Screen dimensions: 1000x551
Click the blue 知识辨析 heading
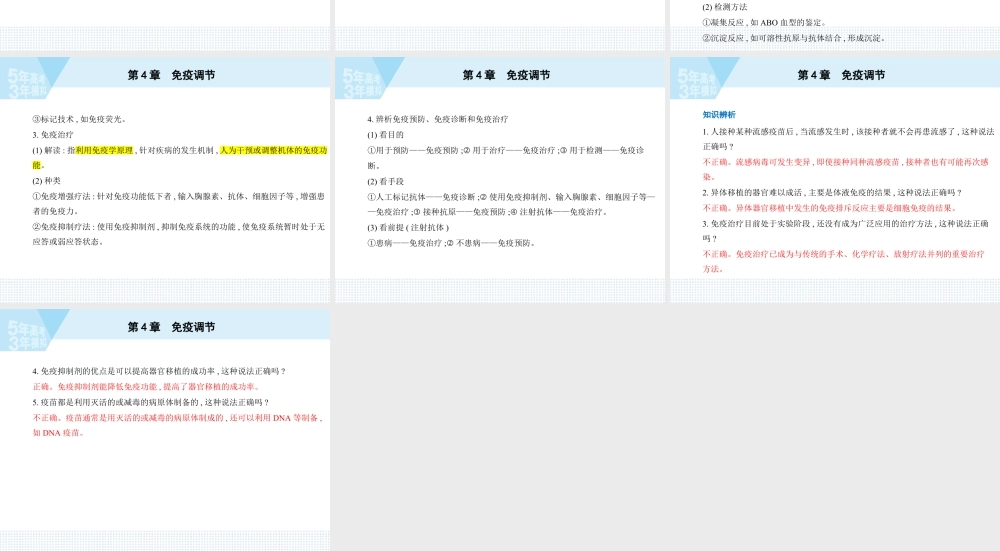pos(719,115)
